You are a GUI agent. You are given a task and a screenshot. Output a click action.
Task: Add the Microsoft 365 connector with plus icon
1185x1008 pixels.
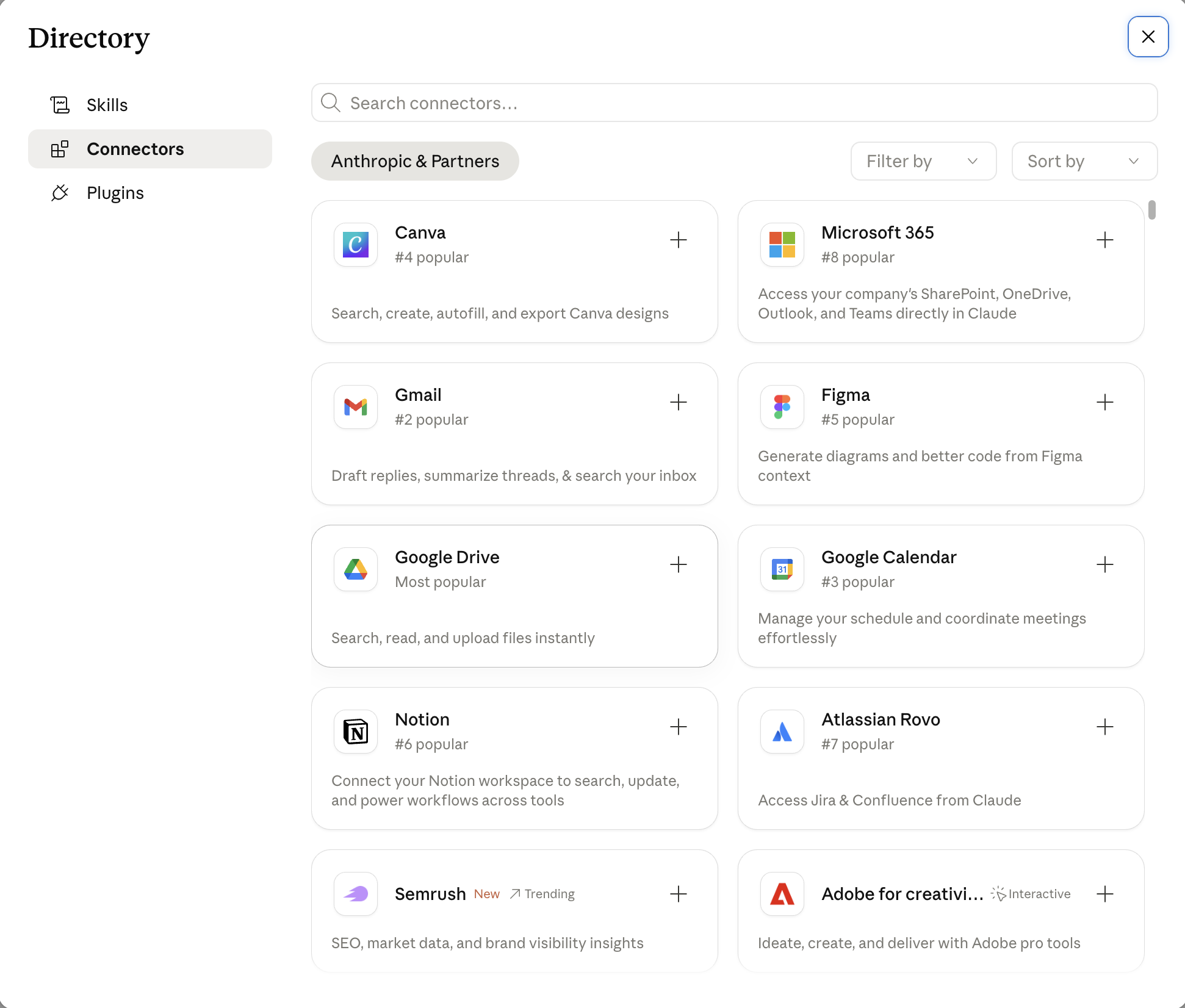tap(1104, 240)
